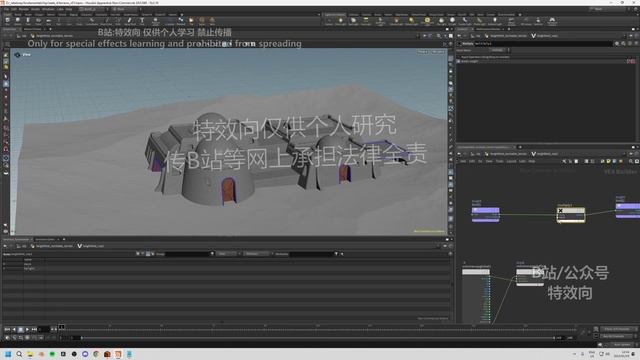The width and height of the screenshot is (640, 360).
Task: Add a Volume Light from the shelf
Action: pos(396,21)
